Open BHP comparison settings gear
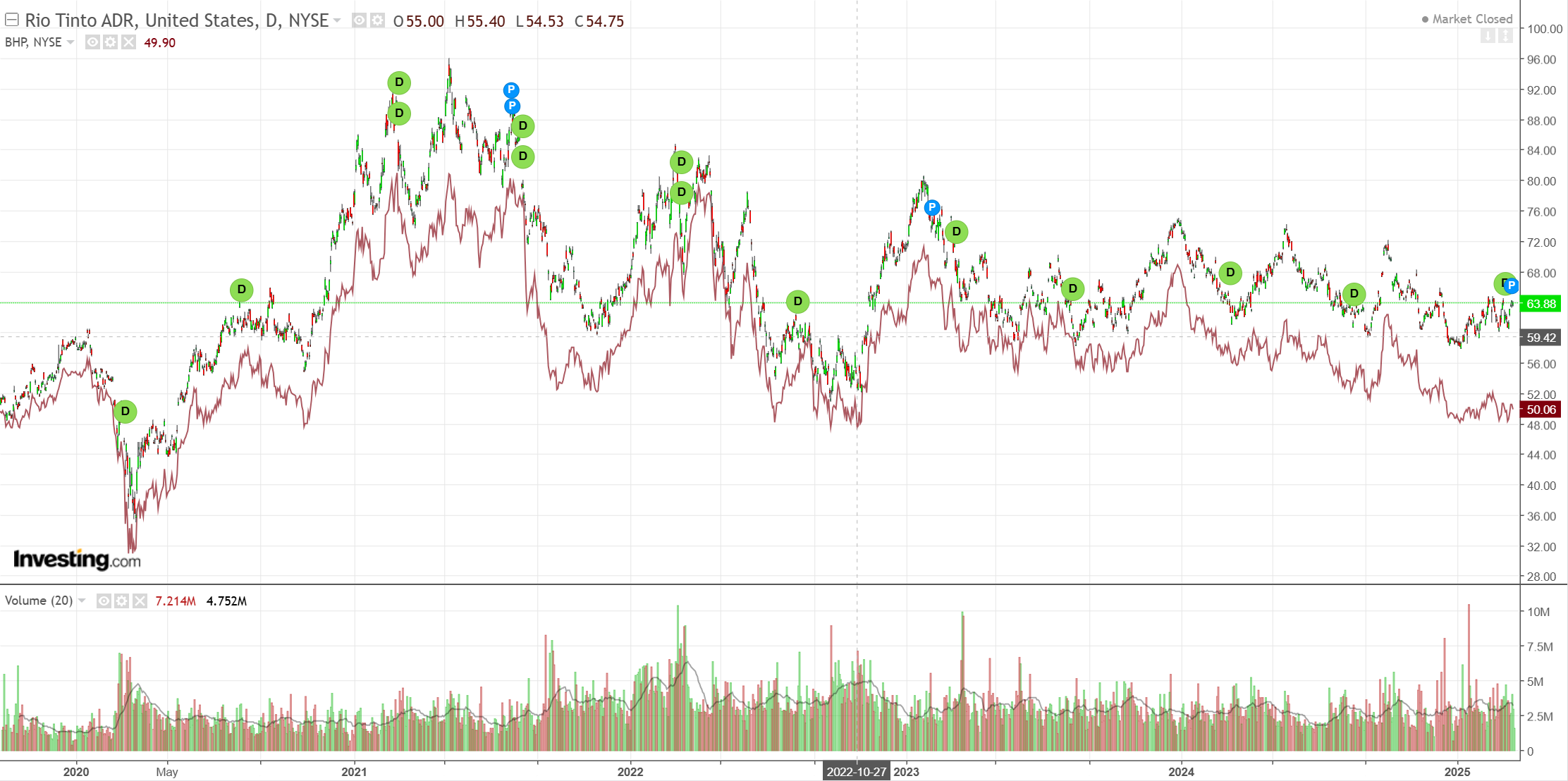Viewport: 1568px width, 781px height. (x=110, y=42)
